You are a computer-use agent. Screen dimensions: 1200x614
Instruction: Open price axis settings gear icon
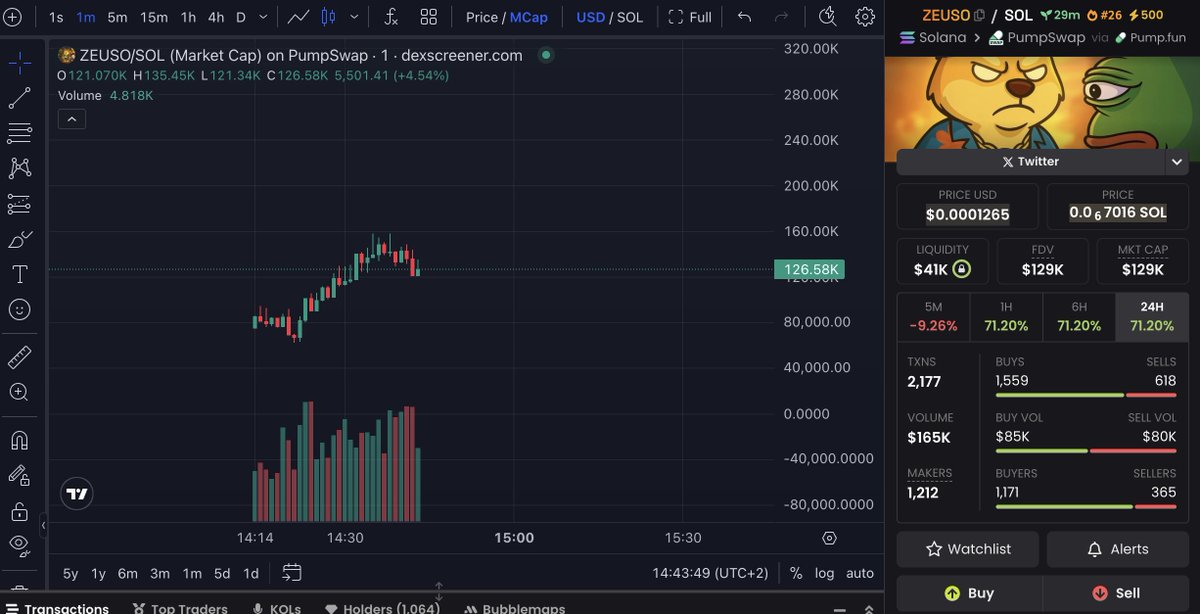click(x=829, y=538)
